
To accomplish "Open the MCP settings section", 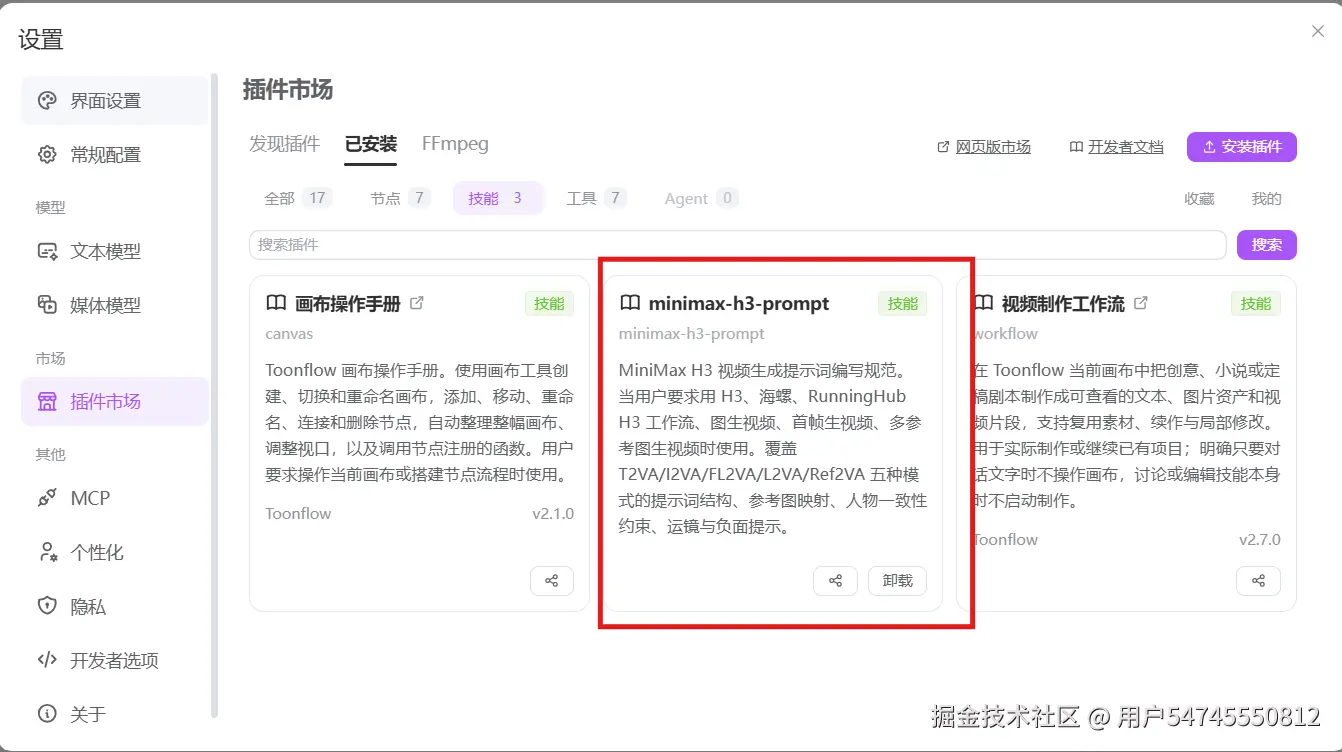I will pyautogui.click(x=114, y=499).
